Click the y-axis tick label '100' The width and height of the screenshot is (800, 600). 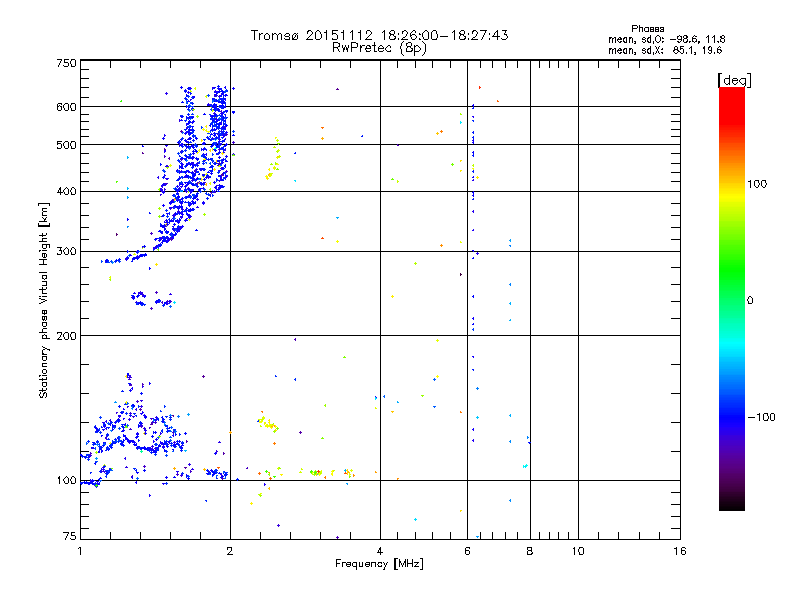pos(66,481)
